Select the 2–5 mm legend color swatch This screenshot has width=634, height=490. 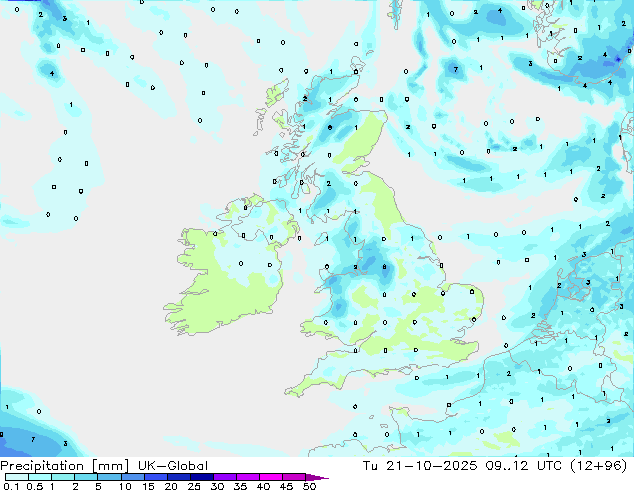86,477
